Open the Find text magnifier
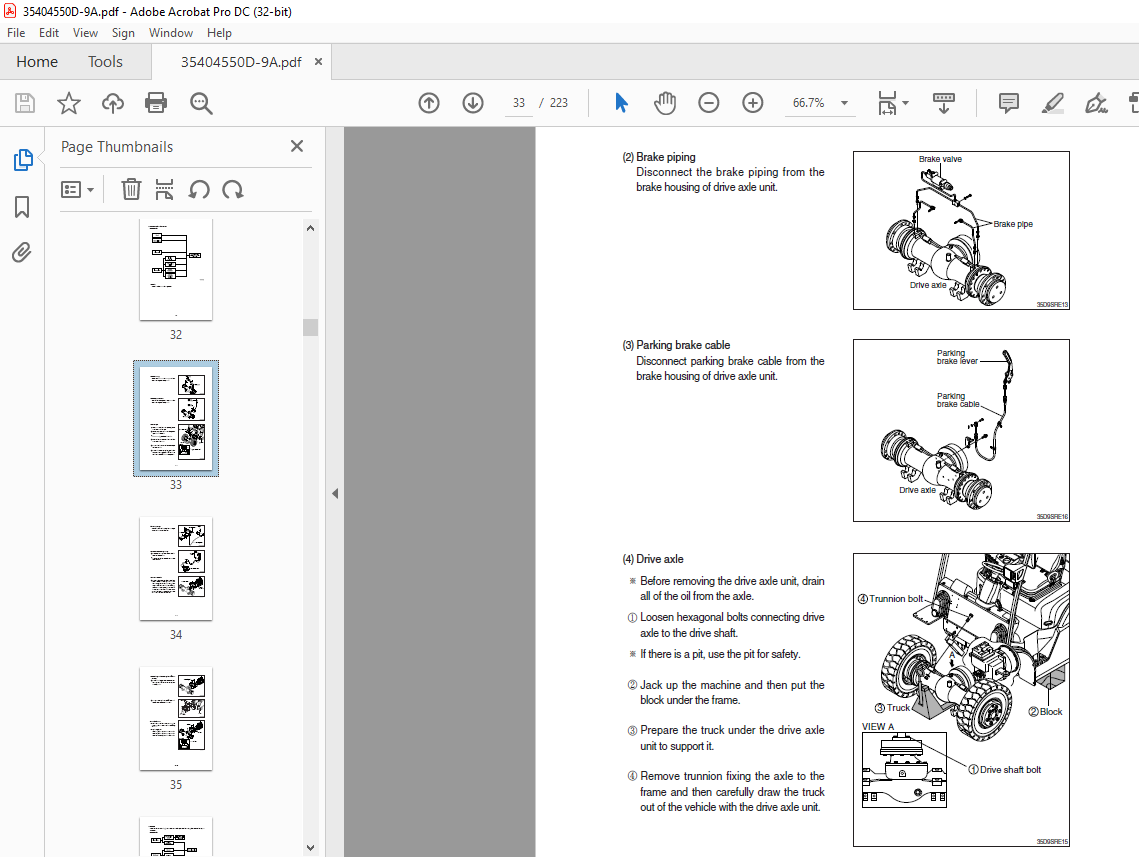This screenshot has height=857, width=1139. [x=200, y=103]
